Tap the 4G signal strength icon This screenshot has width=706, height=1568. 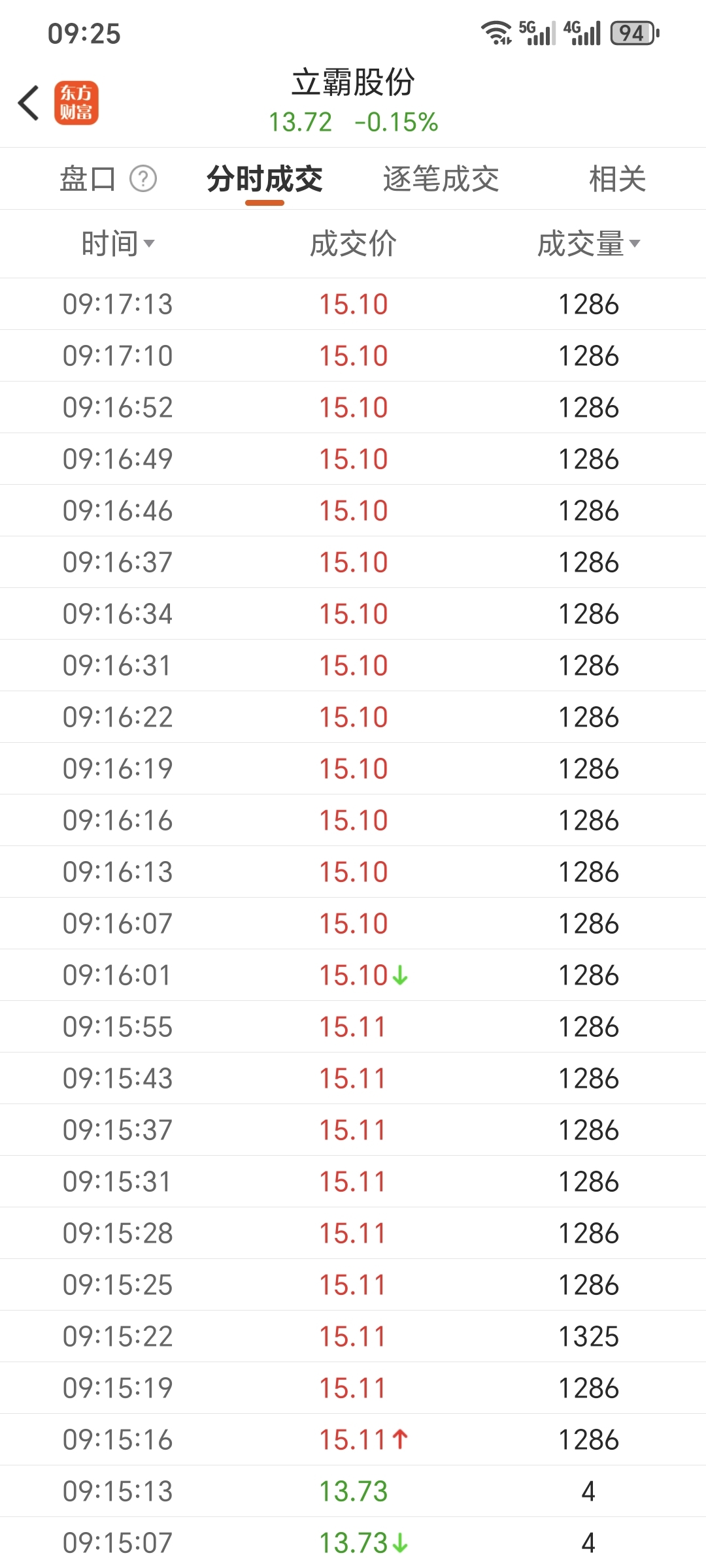pyautogui.click(x=582, y=33)
